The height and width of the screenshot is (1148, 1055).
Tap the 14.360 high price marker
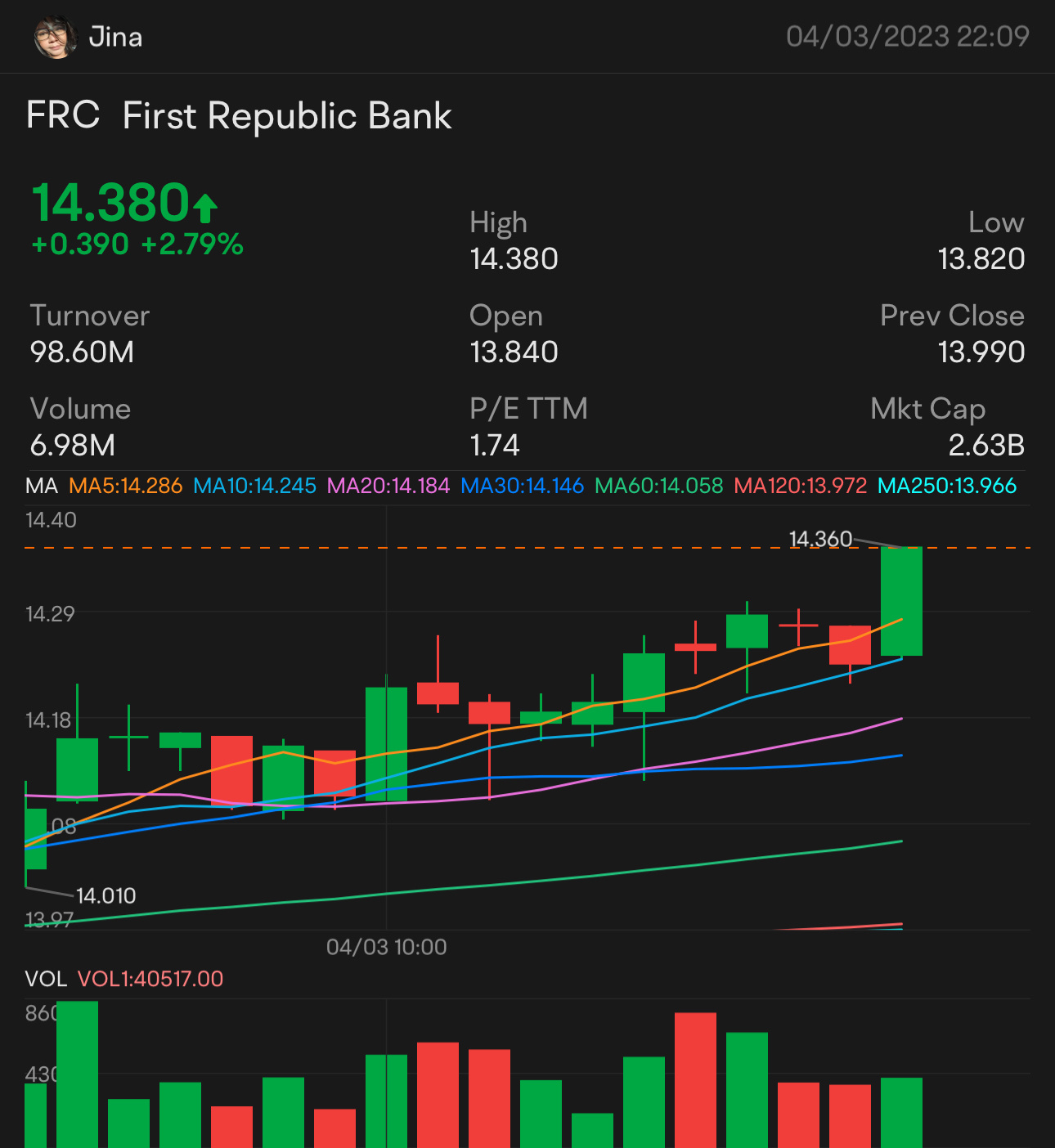pos(820,540)
